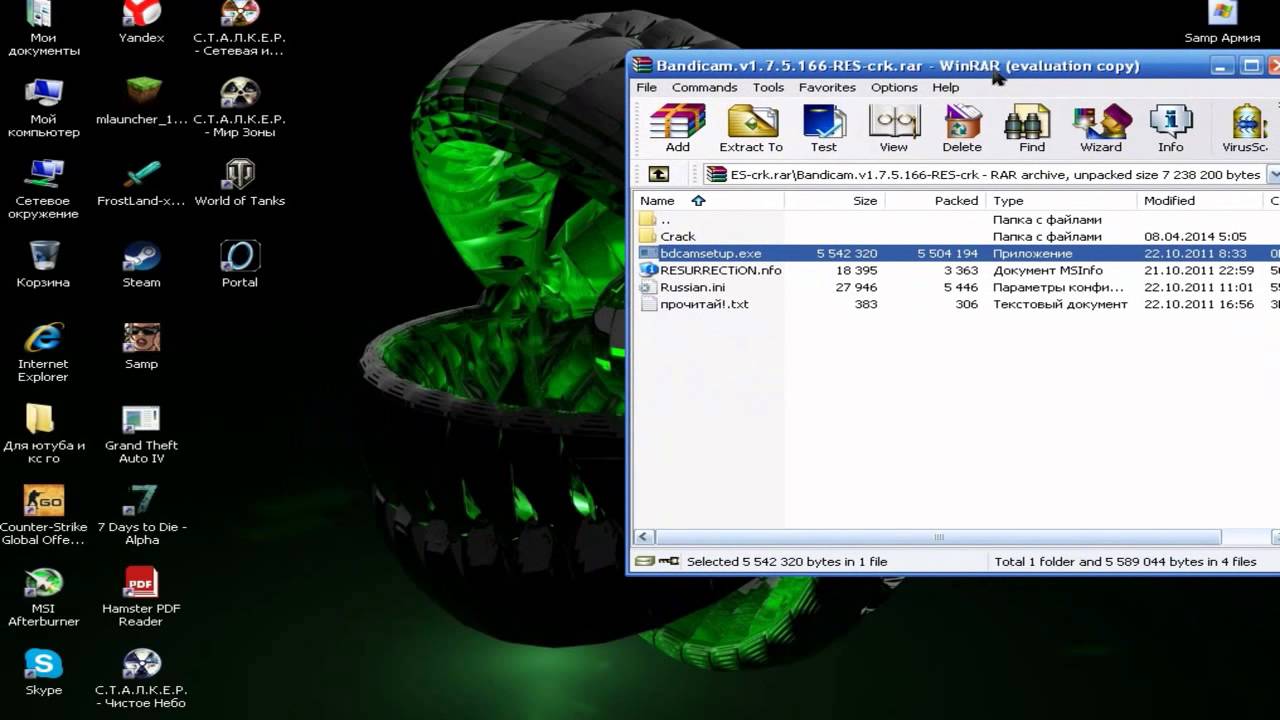Select the прочитай!.txt file
The image size is (1280, 720).
[x=957, y=304]
